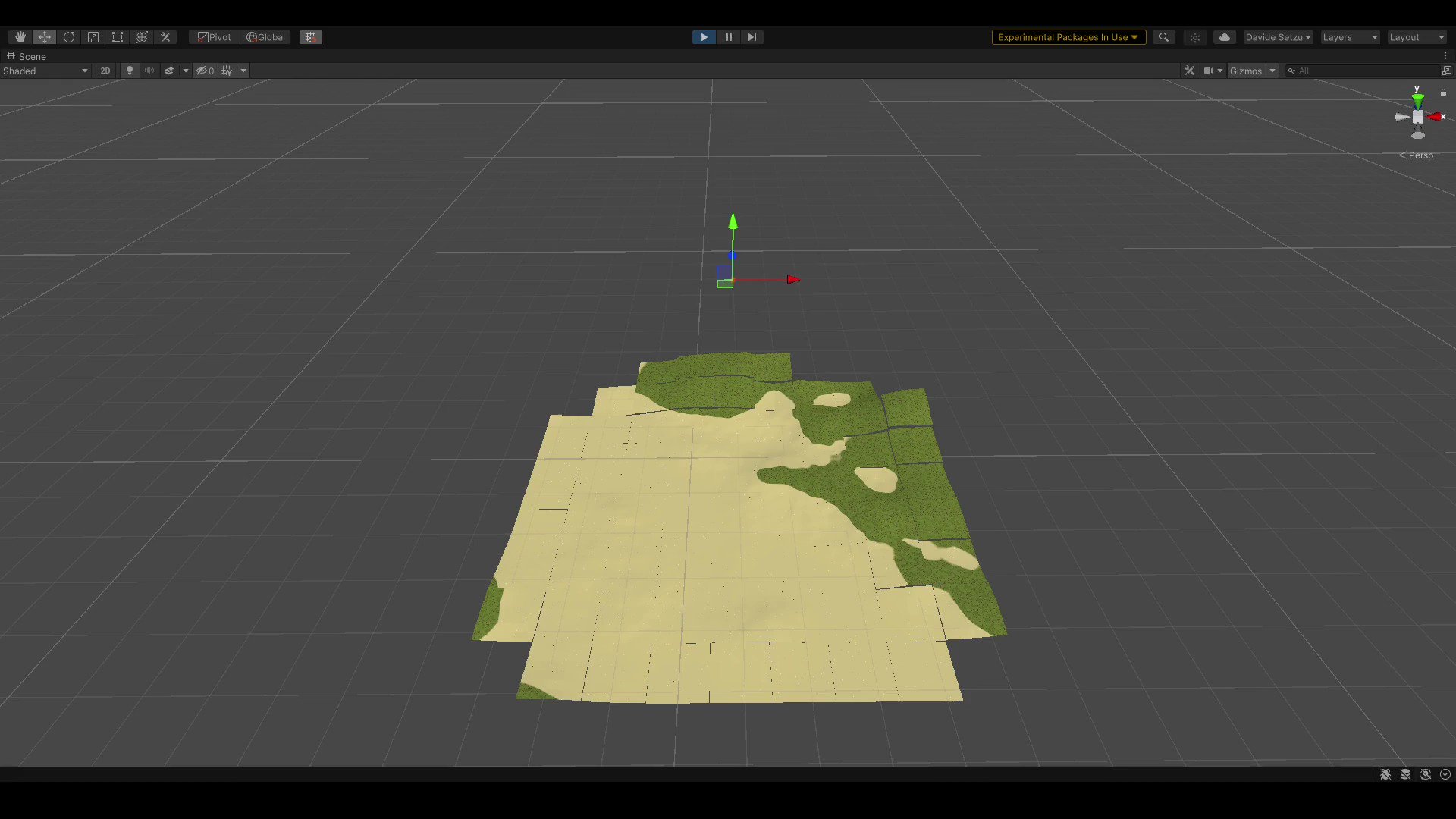
Task: Select the Hand (view pan) tool
Action: click(x=19, y=37)
